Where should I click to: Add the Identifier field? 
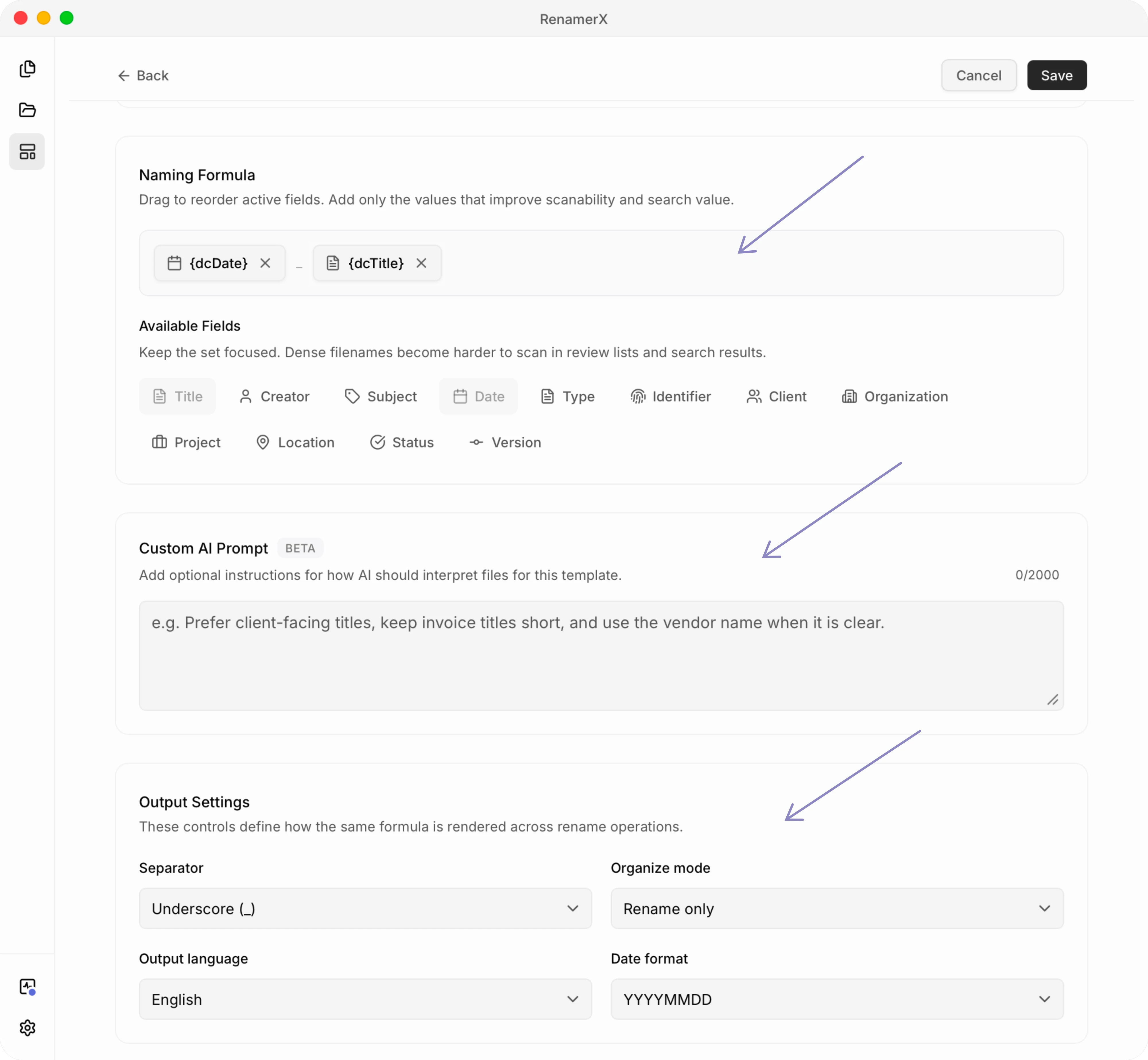pyautogui.click(x=670, y=396)
